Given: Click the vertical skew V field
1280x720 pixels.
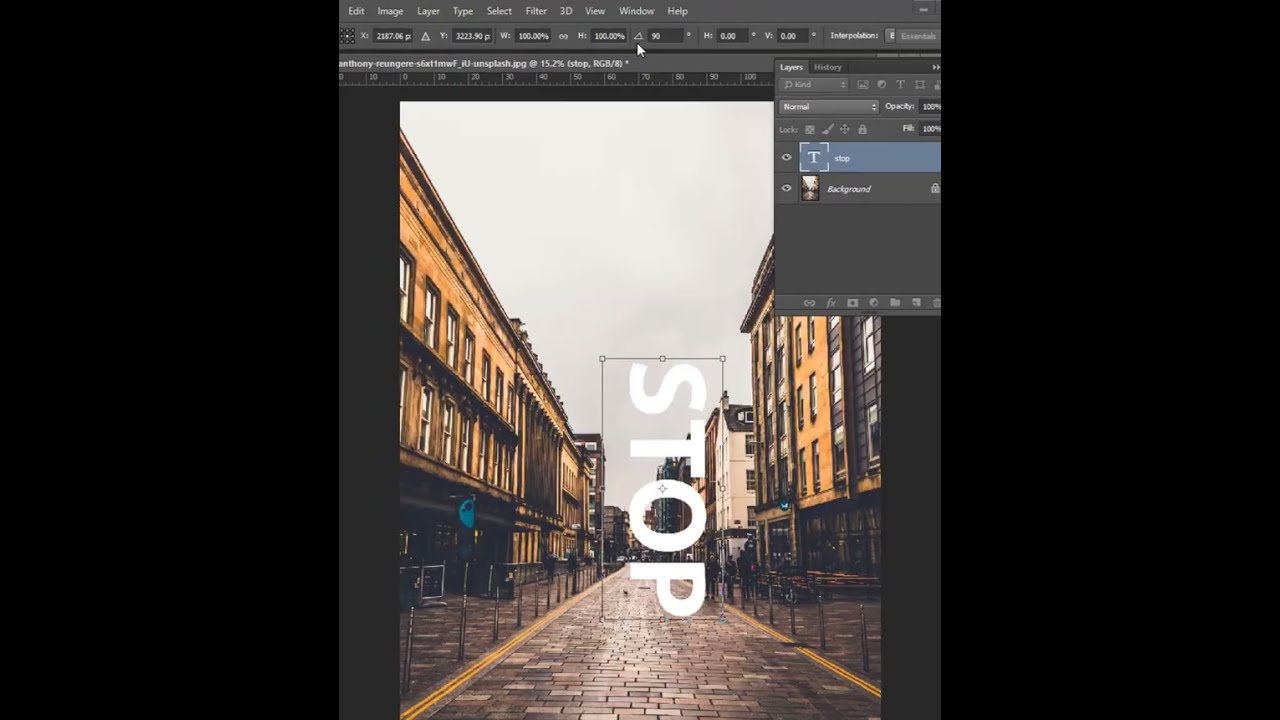Looking at the screenshot, I should pyautogui.click(x=793, y=36).
